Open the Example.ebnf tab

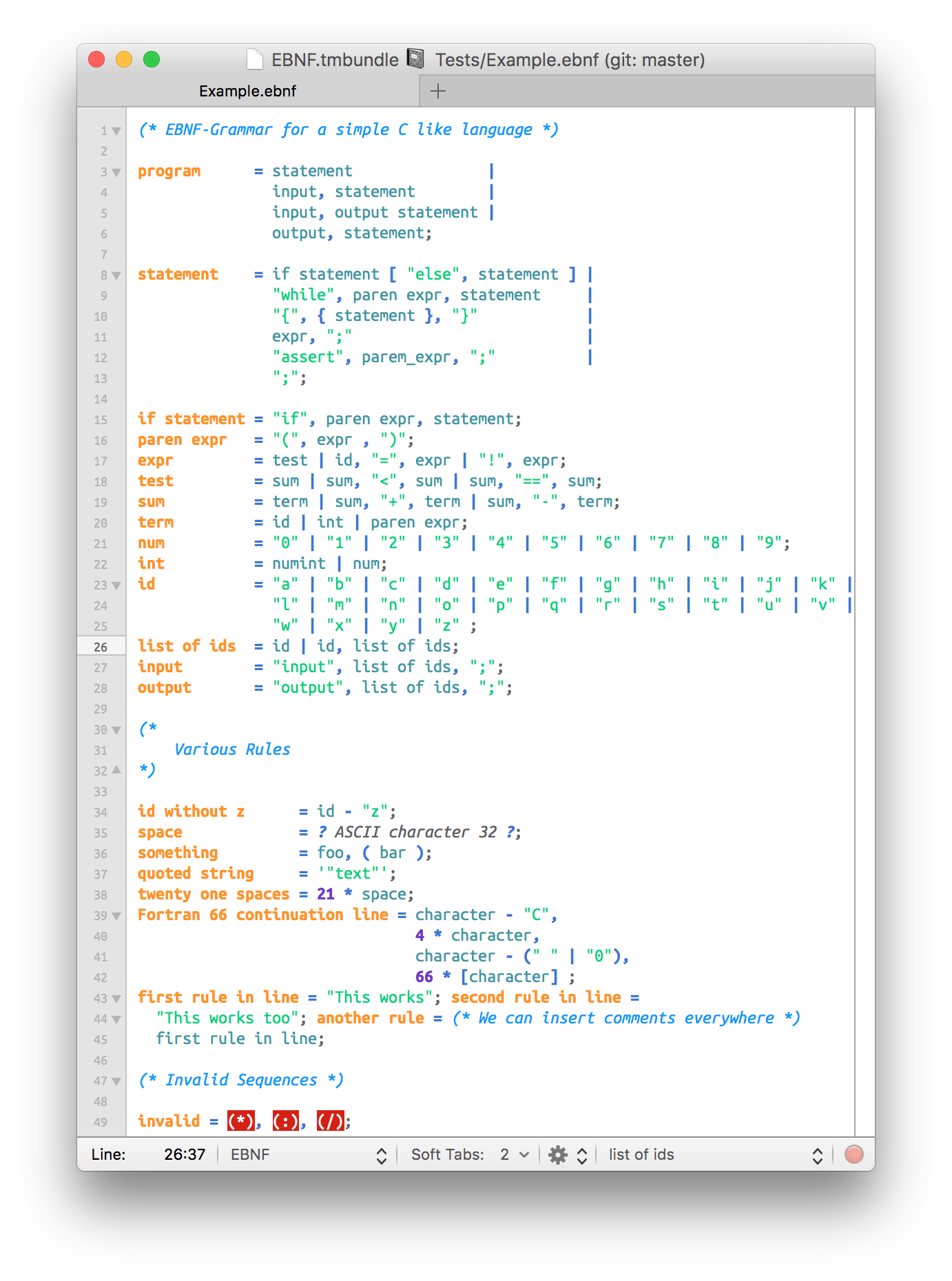click(x=248, y=91)
